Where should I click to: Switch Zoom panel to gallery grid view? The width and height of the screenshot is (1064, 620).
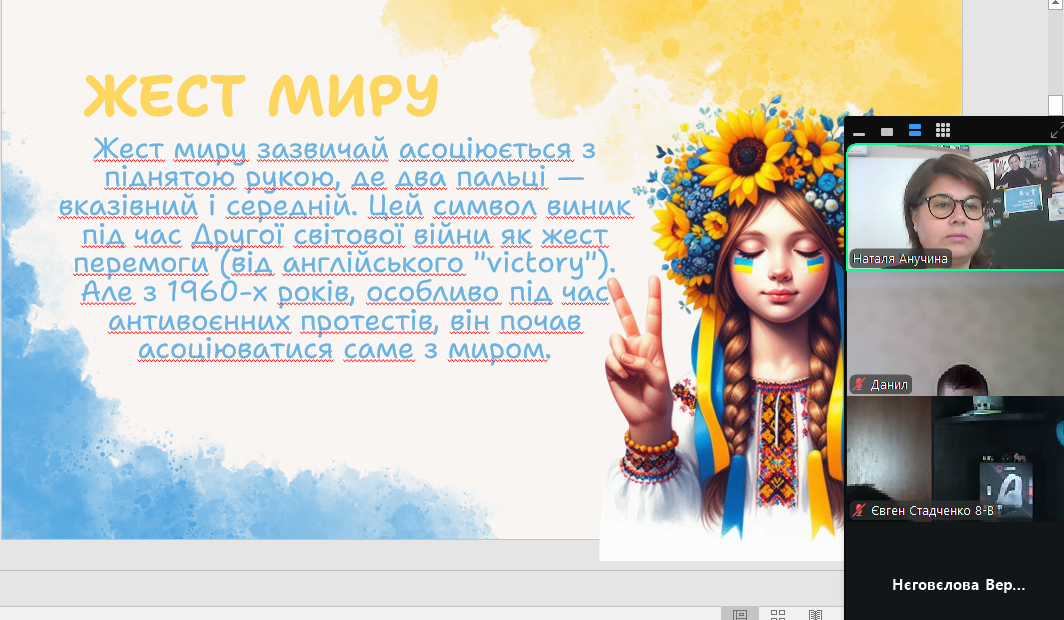(x=942, y=131)
